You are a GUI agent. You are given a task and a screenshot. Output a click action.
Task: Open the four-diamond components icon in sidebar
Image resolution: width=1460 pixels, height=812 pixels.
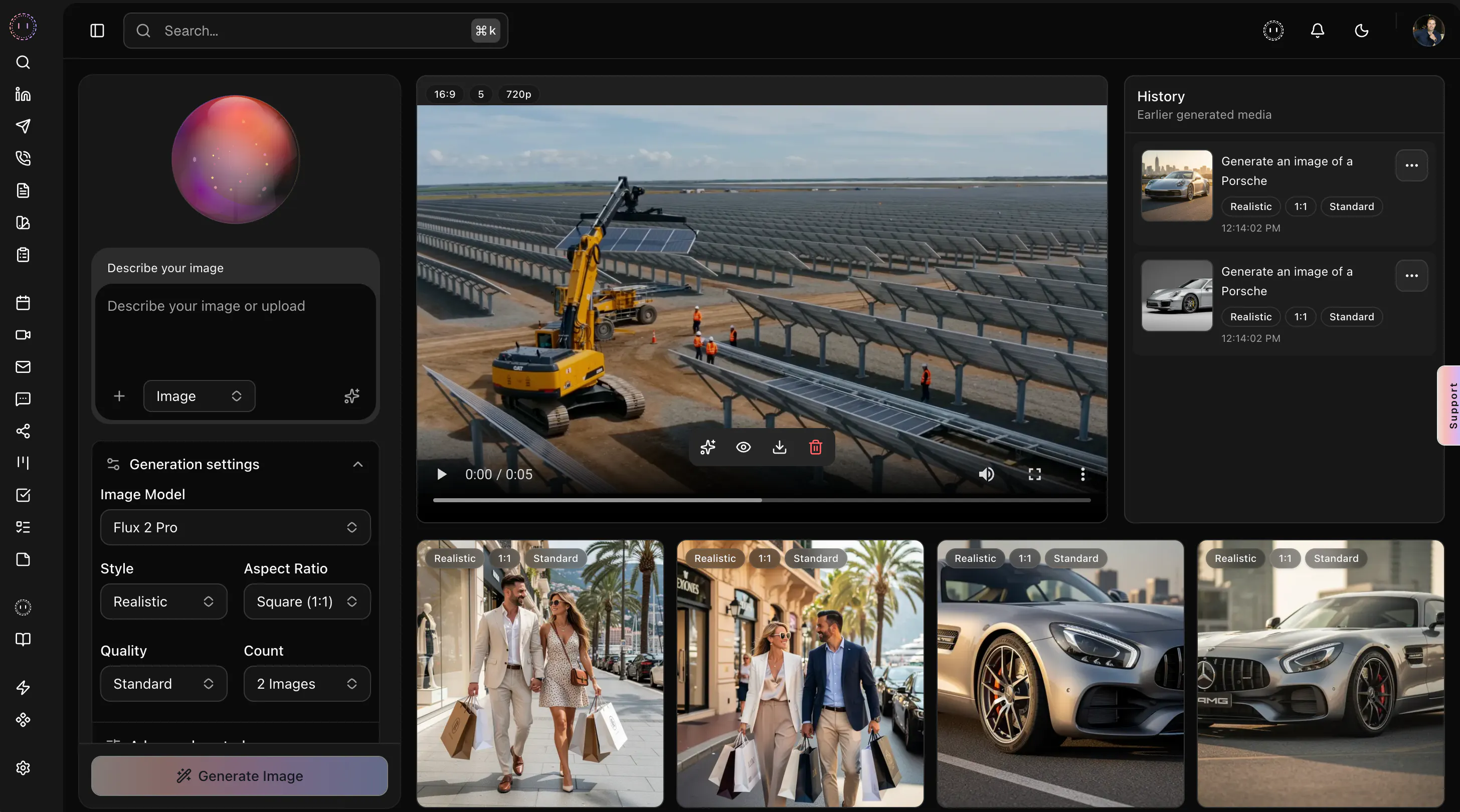[x=23, y=720]
